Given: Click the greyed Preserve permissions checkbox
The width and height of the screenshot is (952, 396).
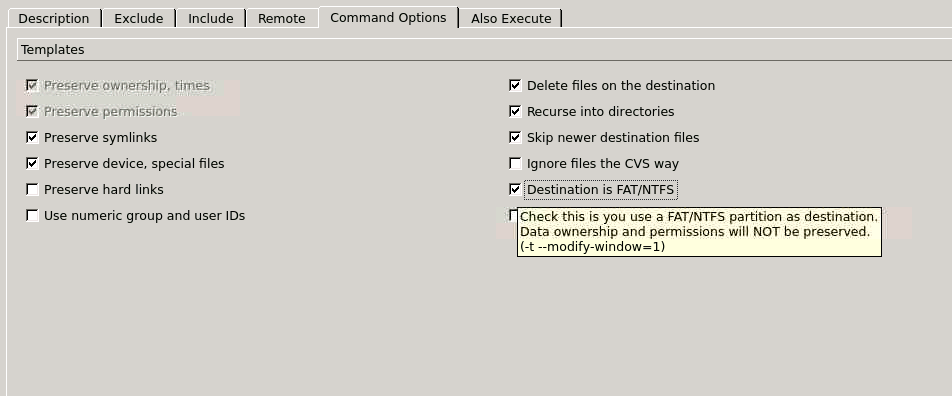Looking at the screenshot, I should (x=32, y=112).
